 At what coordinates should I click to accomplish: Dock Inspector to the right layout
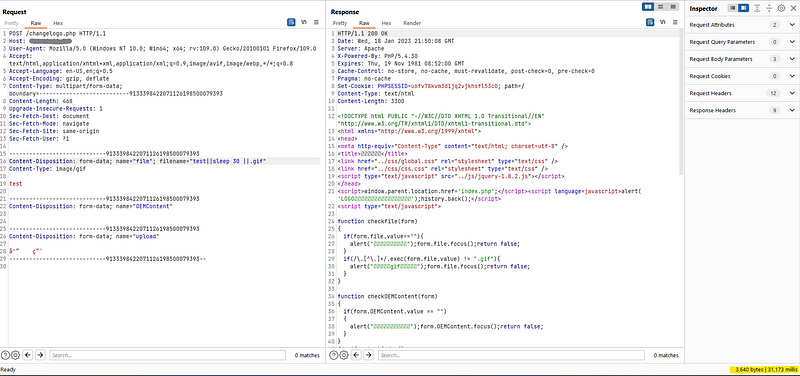click(743, 8)
